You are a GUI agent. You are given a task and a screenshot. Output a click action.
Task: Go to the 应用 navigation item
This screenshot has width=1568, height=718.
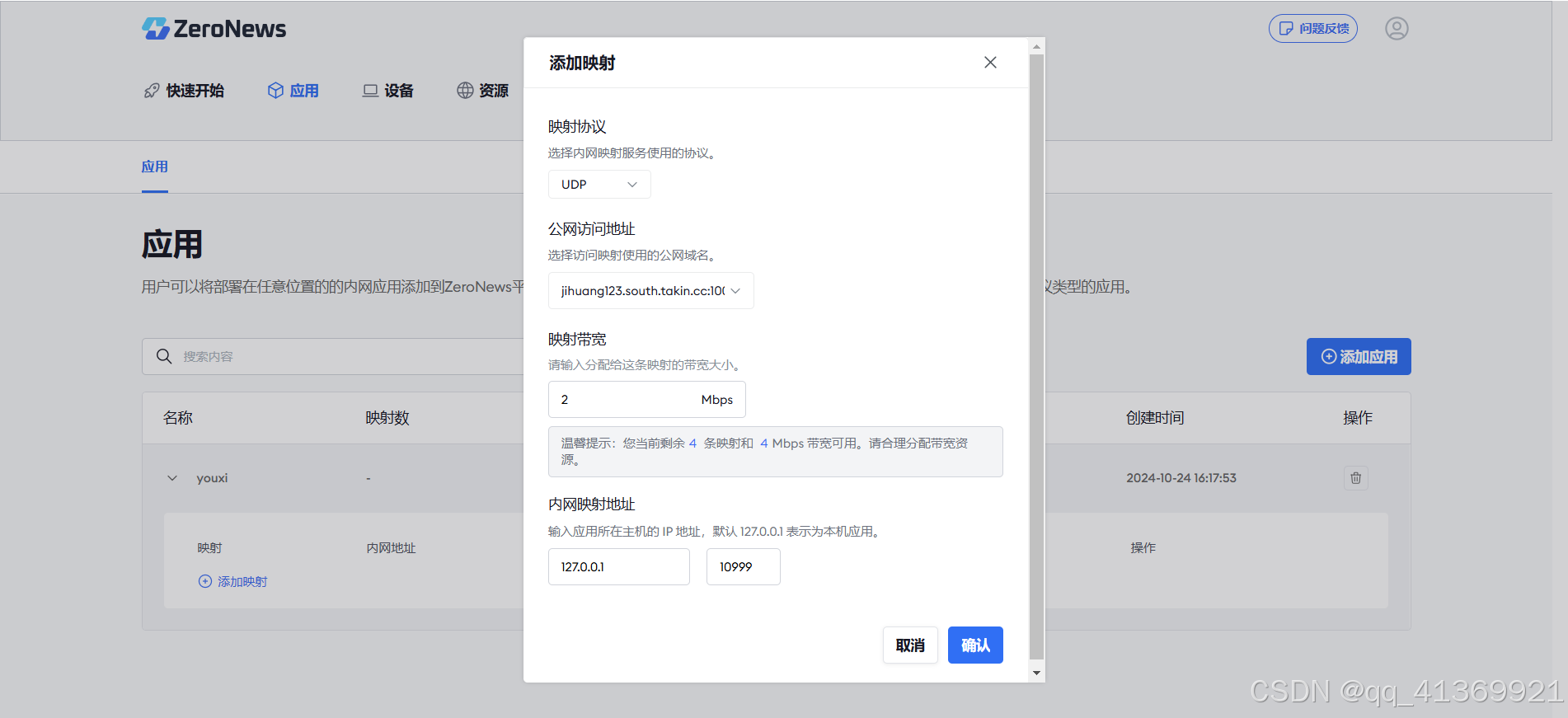click(x=293, y=91)
